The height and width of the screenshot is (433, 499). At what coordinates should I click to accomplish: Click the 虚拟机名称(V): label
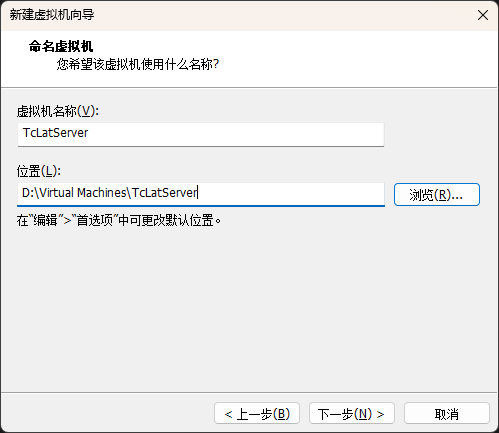point(58,111)
